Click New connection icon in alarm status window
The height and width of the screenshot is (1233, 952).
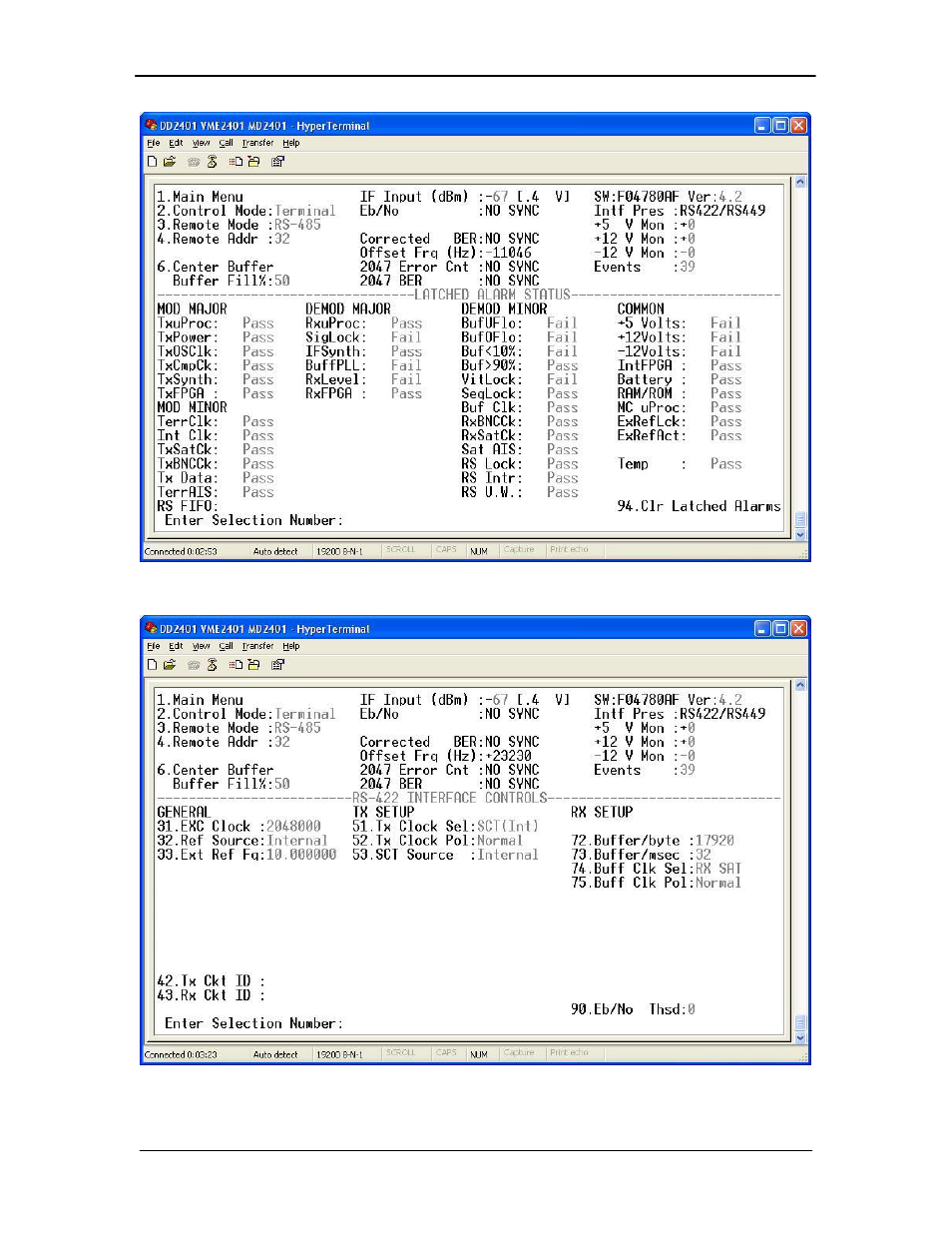coord(152,161)
